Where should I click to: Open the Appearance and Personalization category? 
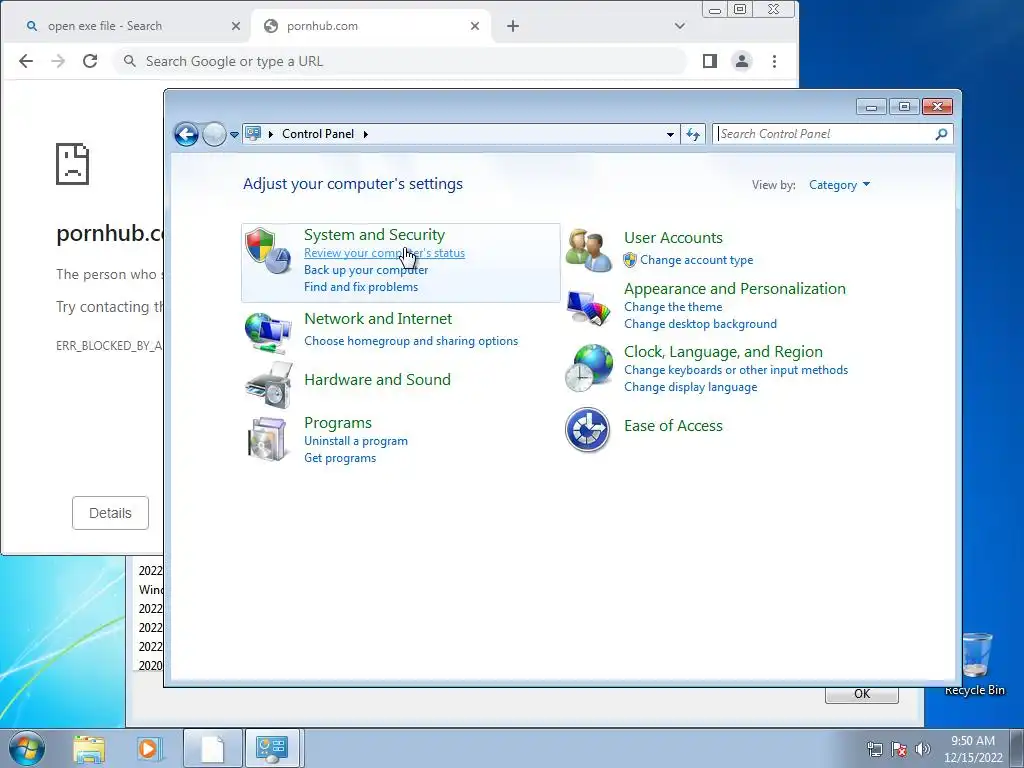click(735, 289)
